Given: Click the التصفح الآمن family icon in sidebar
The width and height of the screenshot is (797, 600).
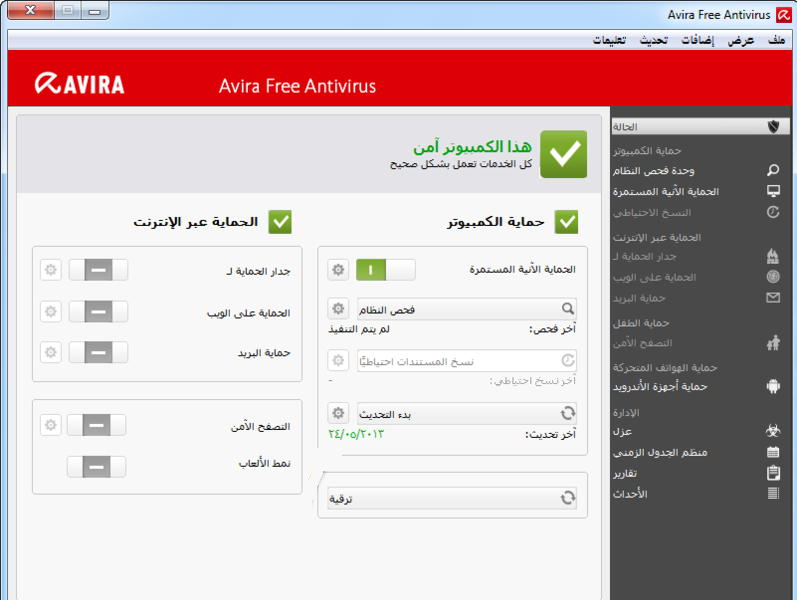Looking at the screenshot, I should point(773,343).
